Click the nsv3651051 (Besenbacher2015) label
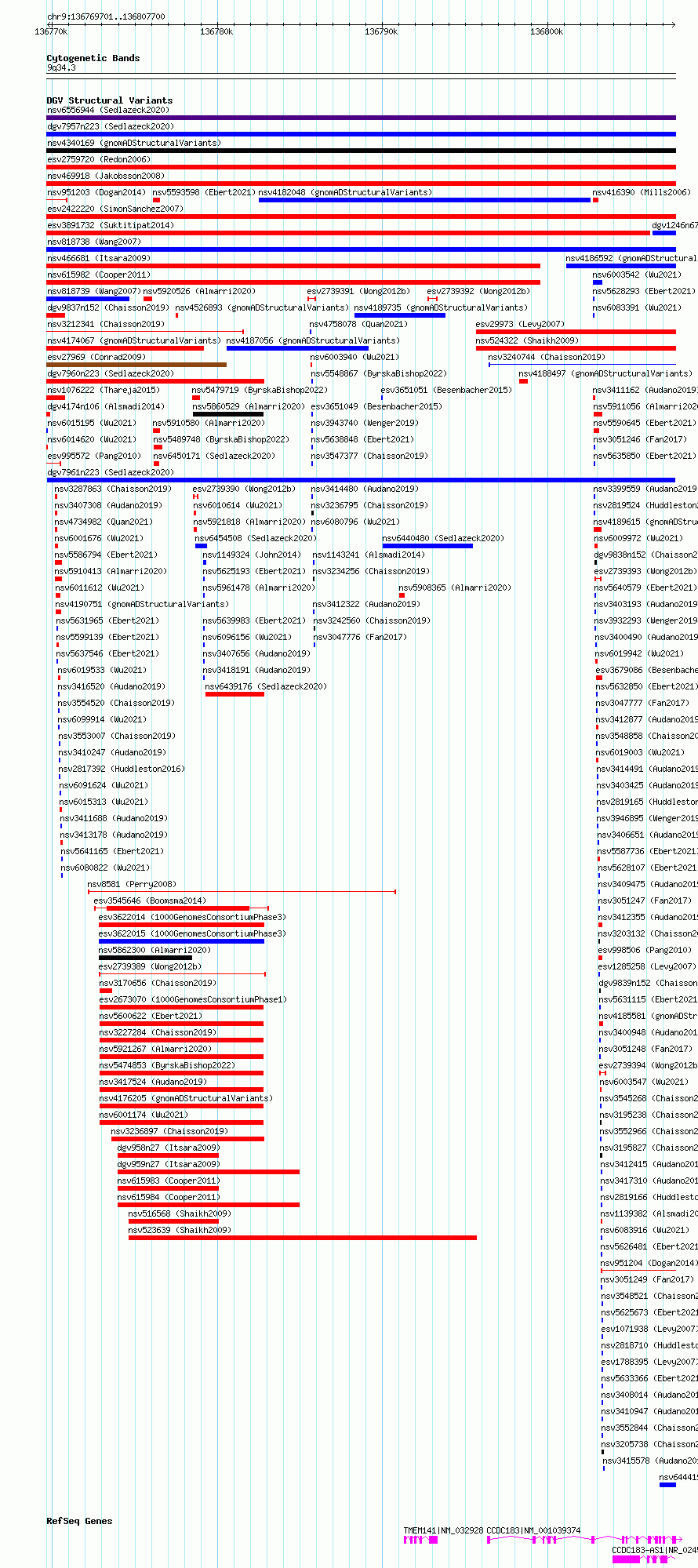This screenshot has width=698, height=1568. (446, 390)
